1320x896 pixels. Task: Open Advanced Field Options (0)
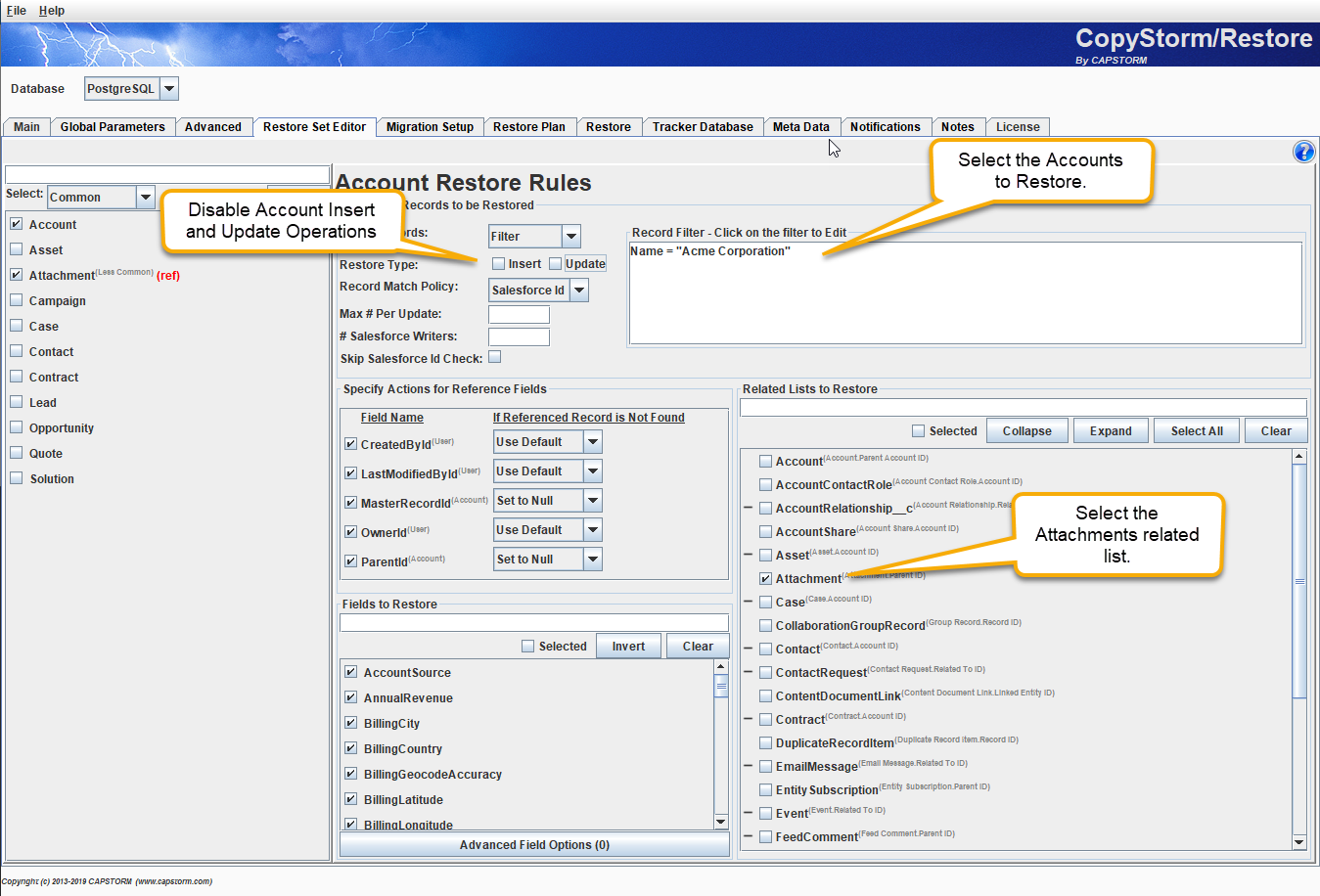click(x=534, y=845)
